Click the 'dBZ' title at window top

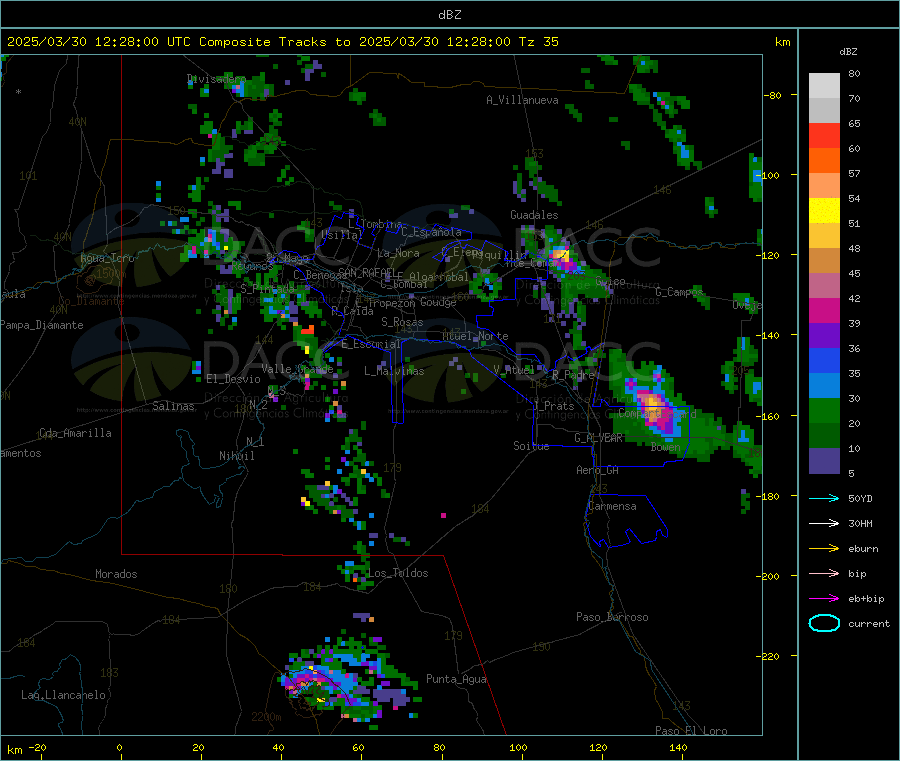click(x=449, y=15)
